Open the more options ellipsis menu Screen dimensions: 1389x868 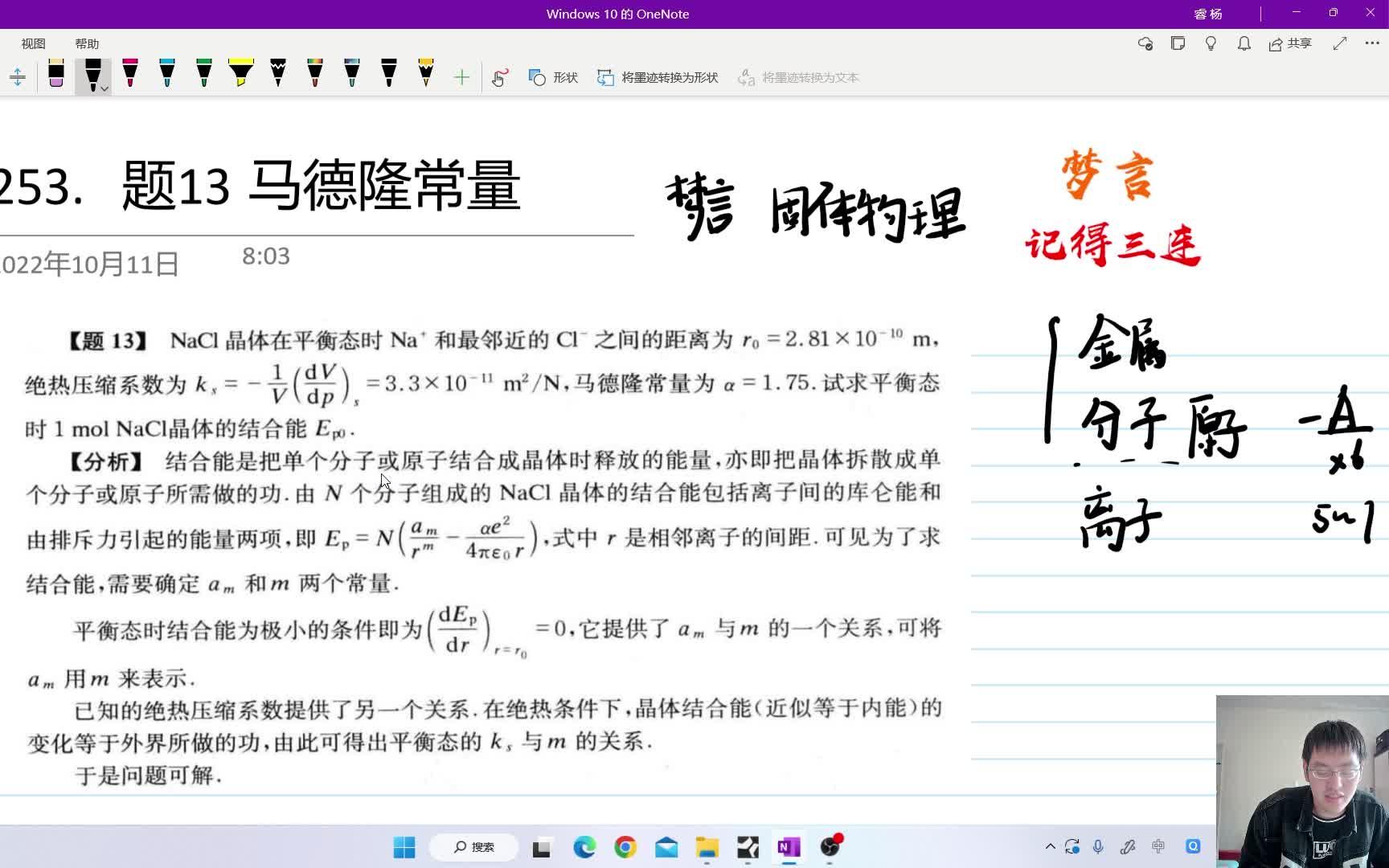1372,43
